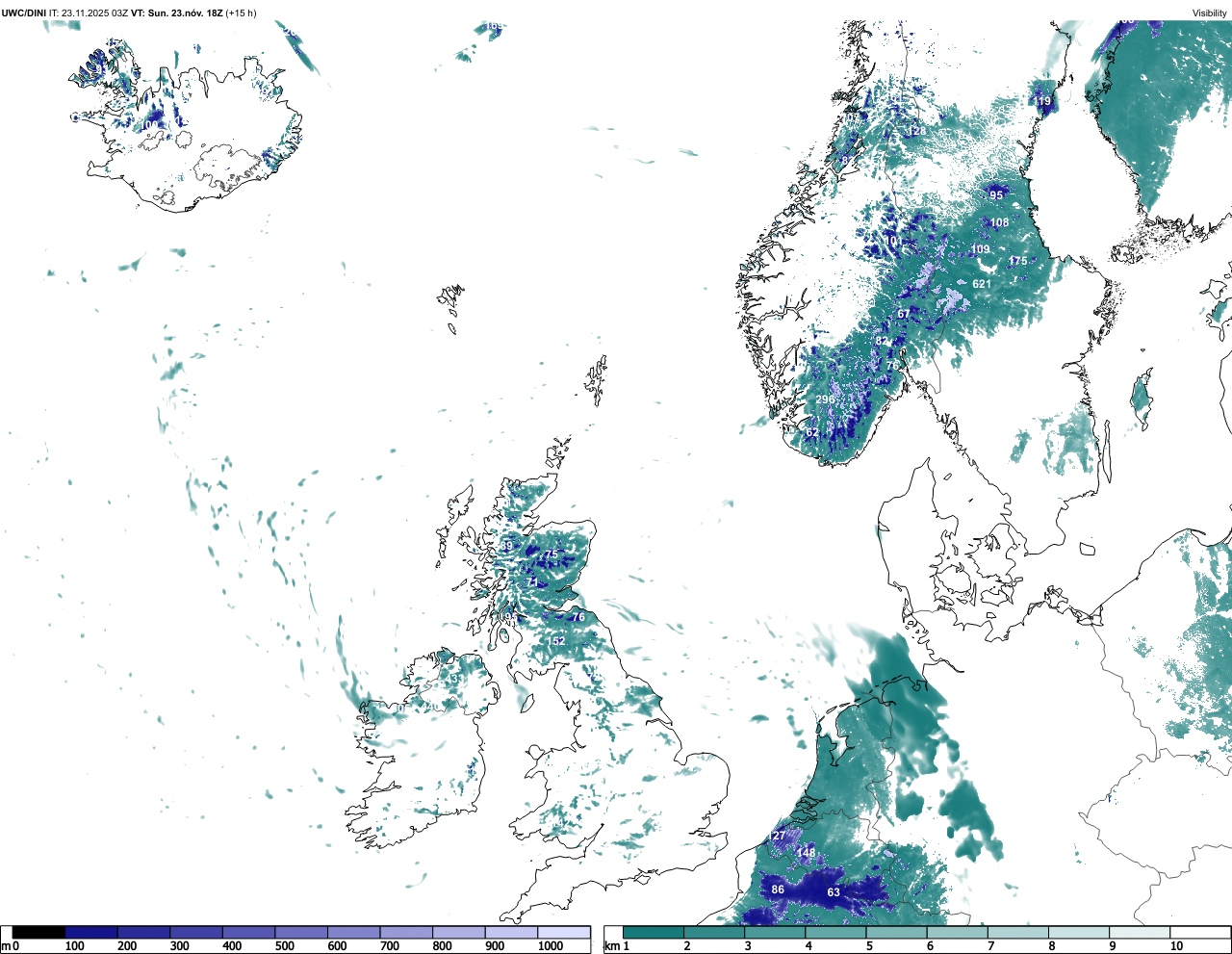Click the '148' value over Belgium
The width and height of the screenshot is (1232, 954).
pos(806,852)
